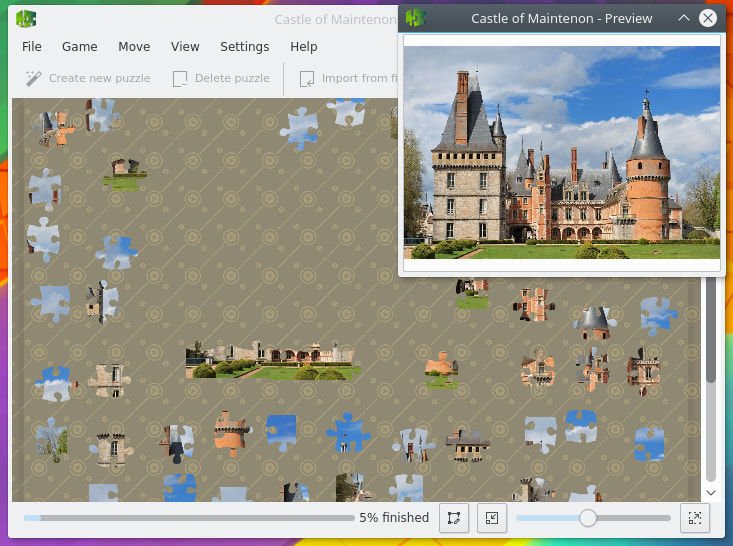Viewport: 733px width, 546px height.
Task: Click the '5% finished' status text
Action: pos(394,517)
